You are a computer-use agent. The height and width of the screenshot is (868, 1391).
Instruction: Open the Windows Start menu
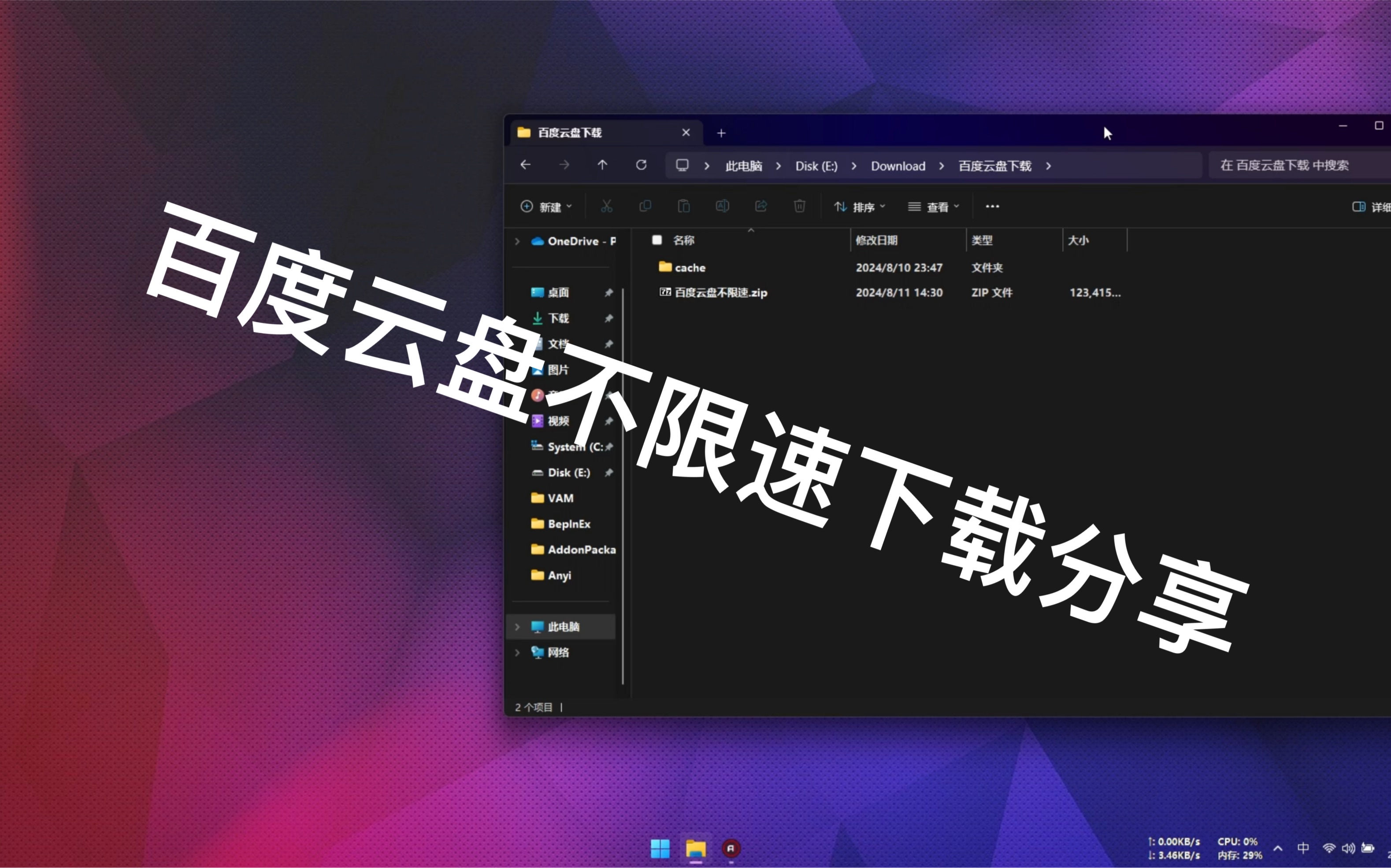(660, 848)
